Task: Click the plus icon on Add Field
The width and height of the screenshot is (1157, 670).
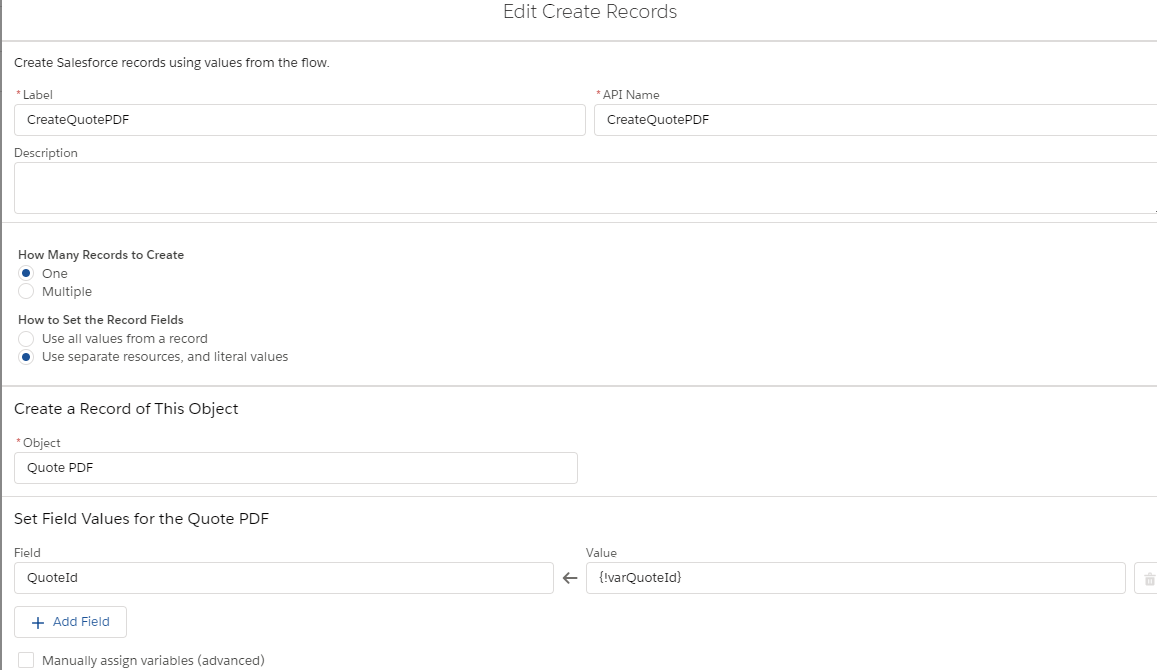Action: pos(38,622)
